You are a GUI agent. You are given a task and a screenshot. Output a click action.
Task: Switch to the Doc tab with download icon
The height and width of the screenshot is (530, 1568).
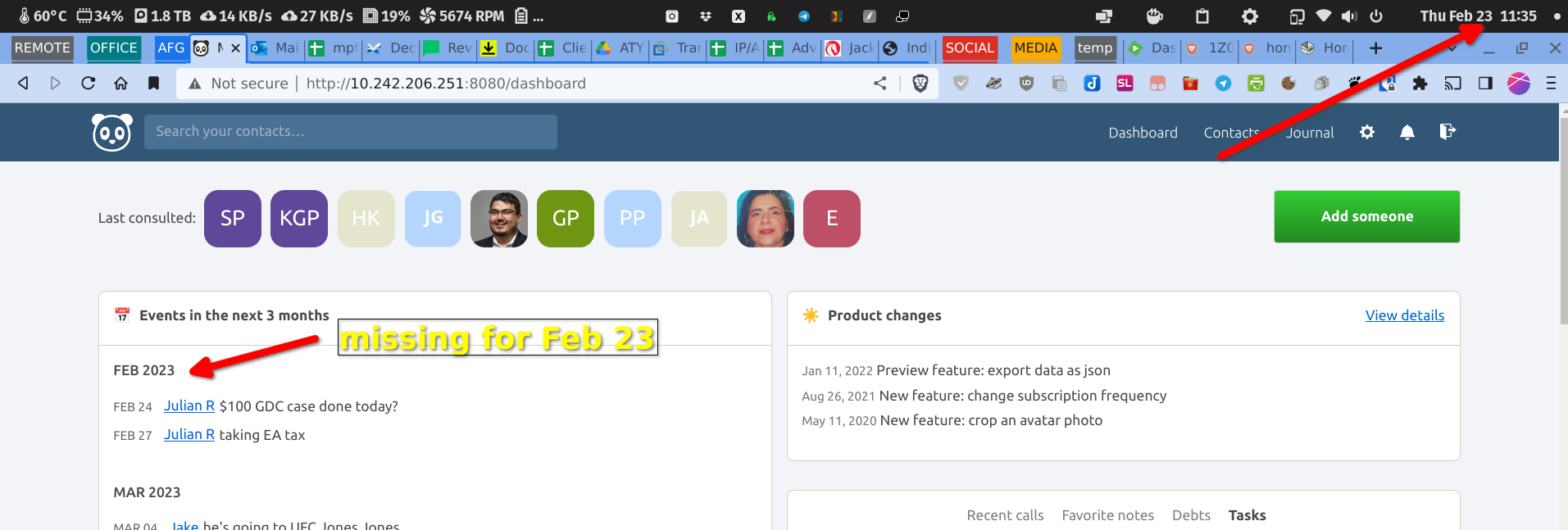[x=505, y=48]
